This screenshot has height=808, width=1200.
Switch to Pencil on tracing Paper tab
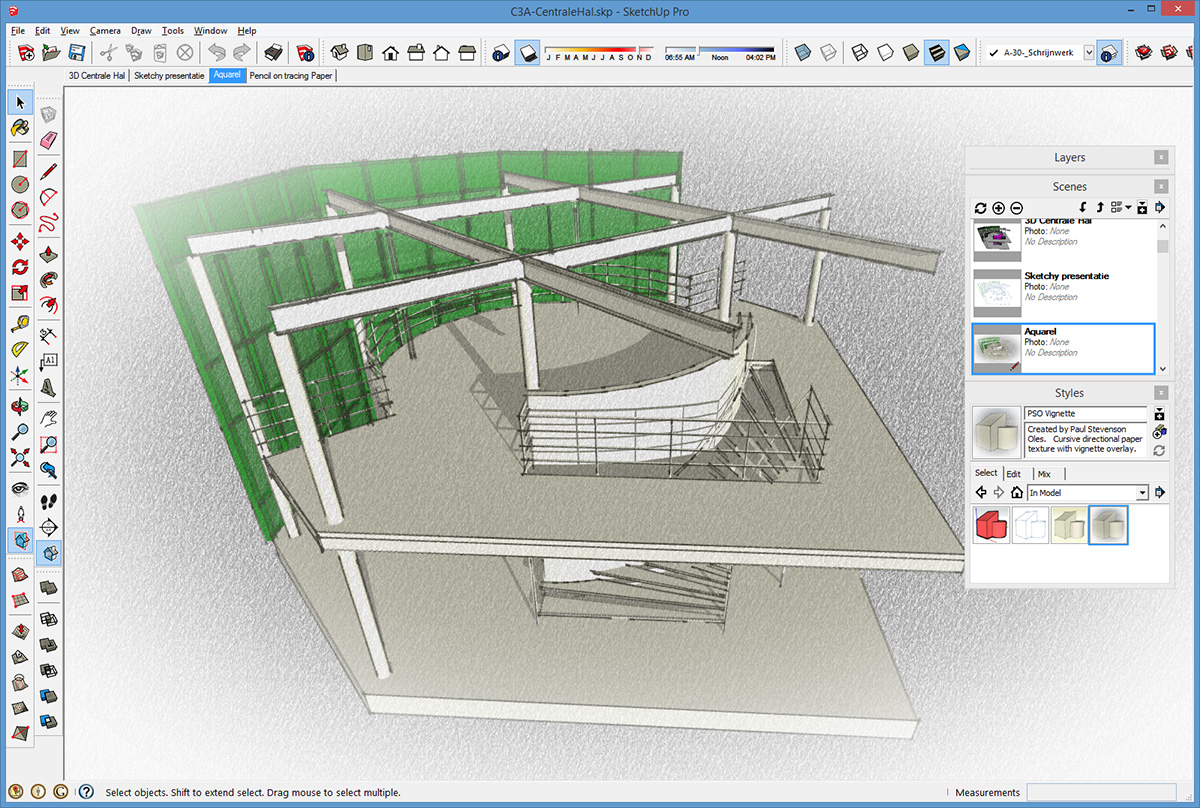tap(291, 76)
